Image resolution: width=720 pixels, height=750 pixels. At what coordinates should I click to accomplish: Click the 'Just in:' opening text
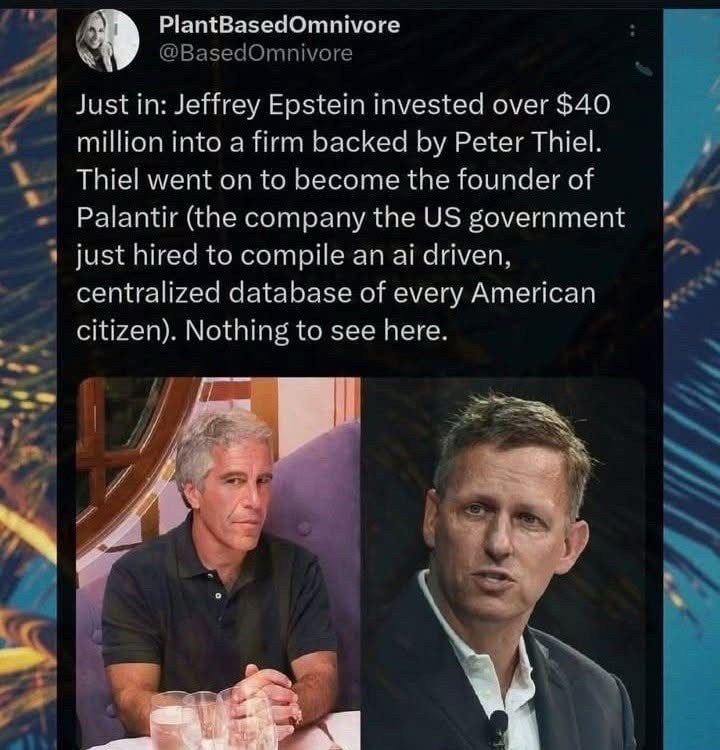[x=121, y=104]
